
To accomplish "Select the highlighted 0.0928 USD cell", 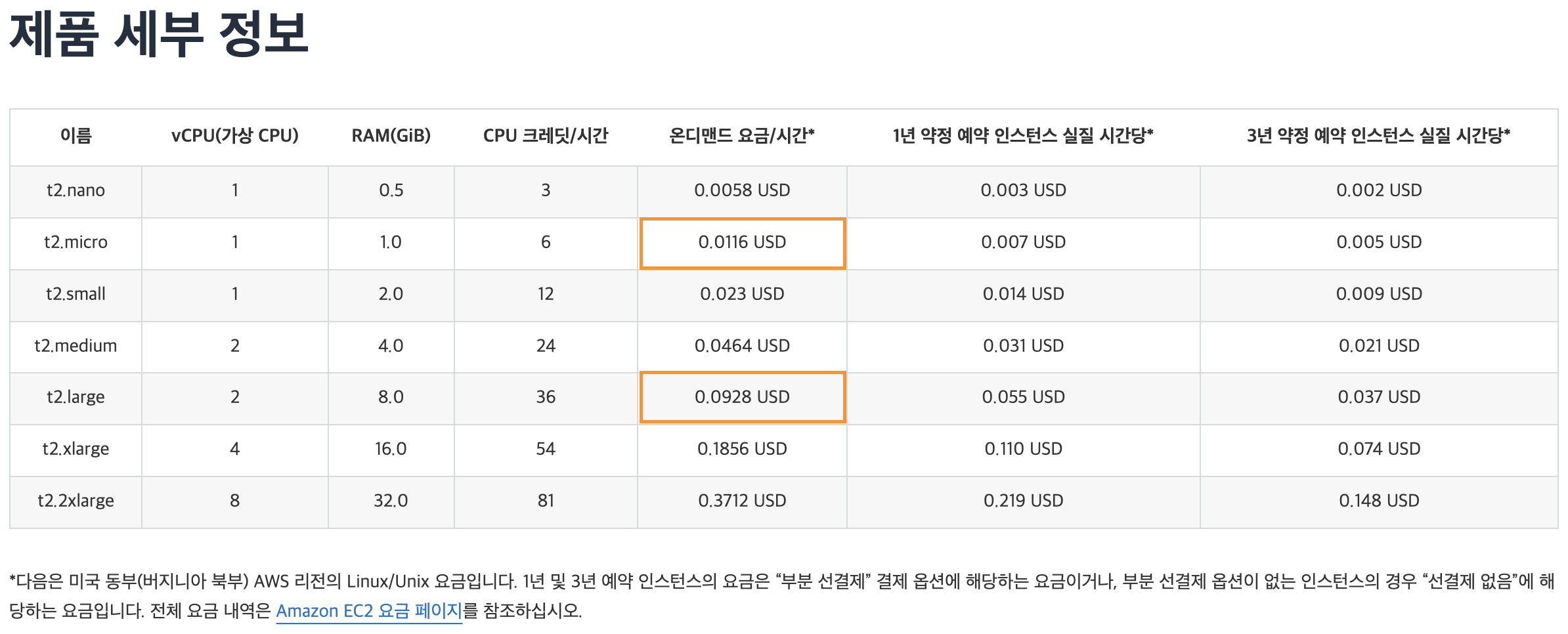I will 743,397.
